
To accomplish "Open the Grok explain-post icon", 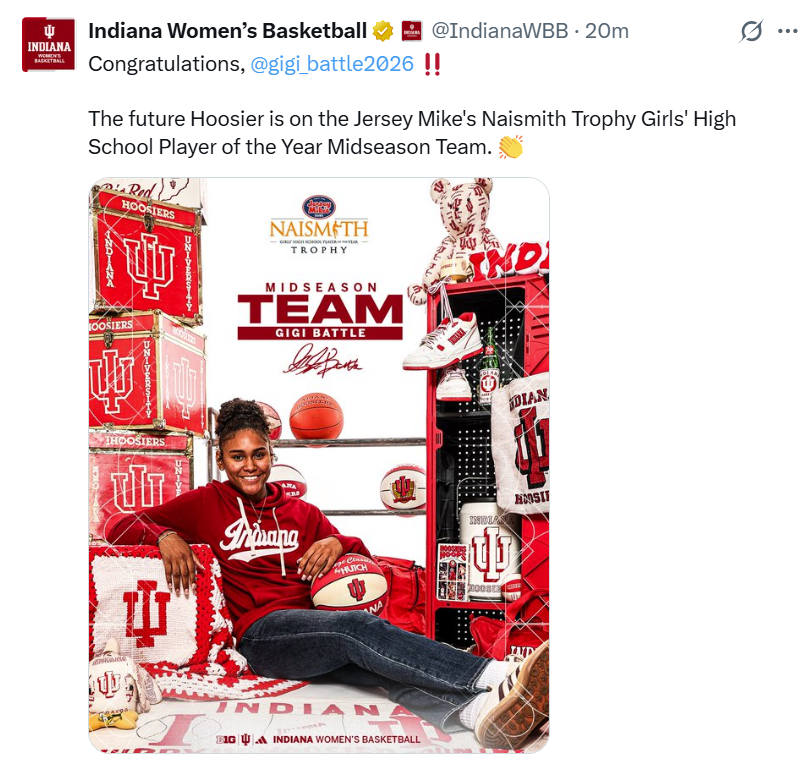I will 751,31.
